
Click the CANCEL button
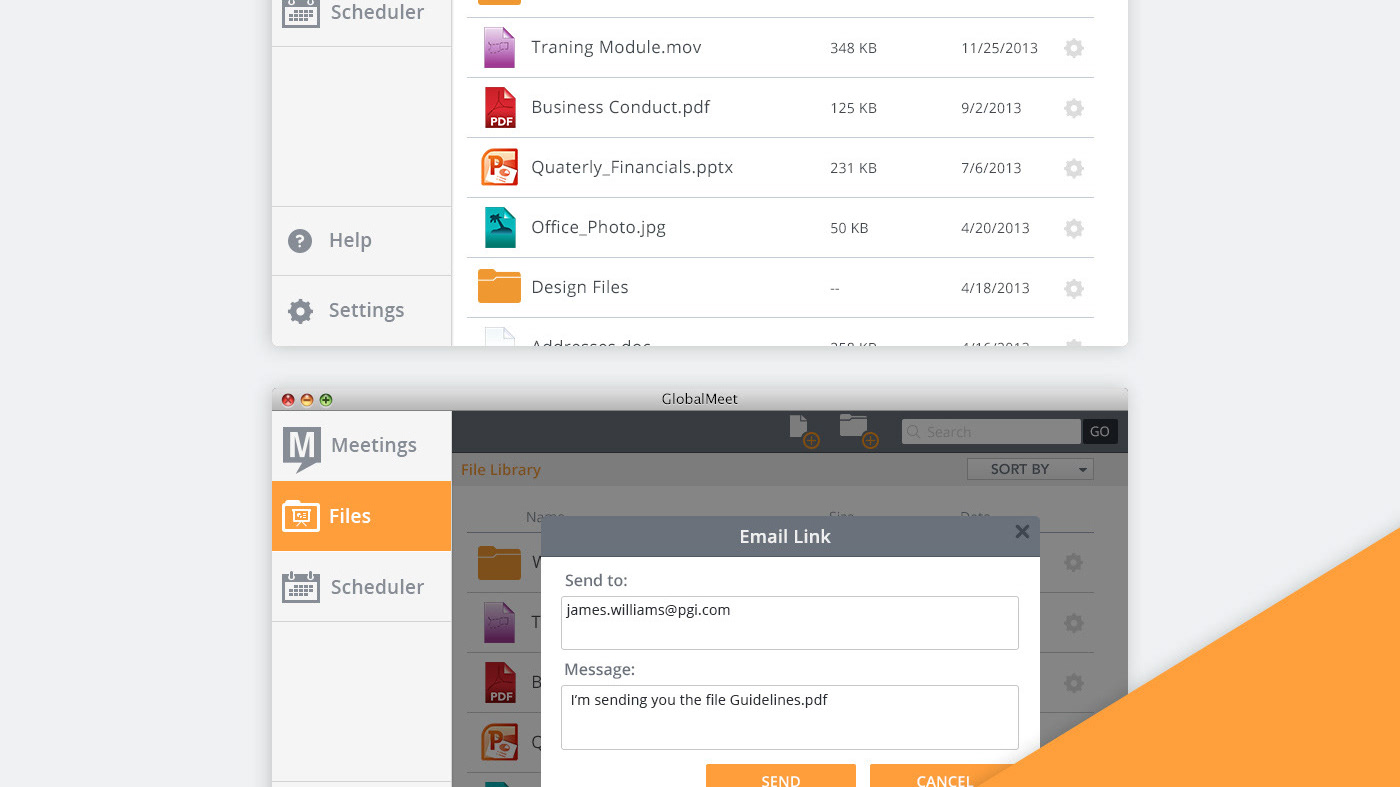click(x=945, y=776)
